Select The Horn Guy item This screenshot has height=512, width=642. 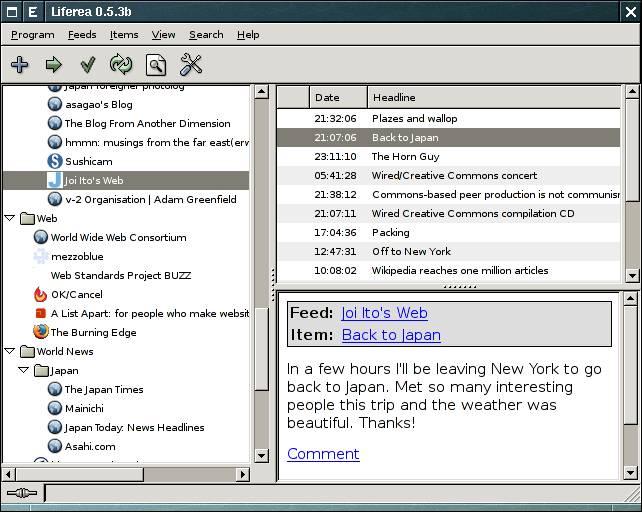coord(448,156)
